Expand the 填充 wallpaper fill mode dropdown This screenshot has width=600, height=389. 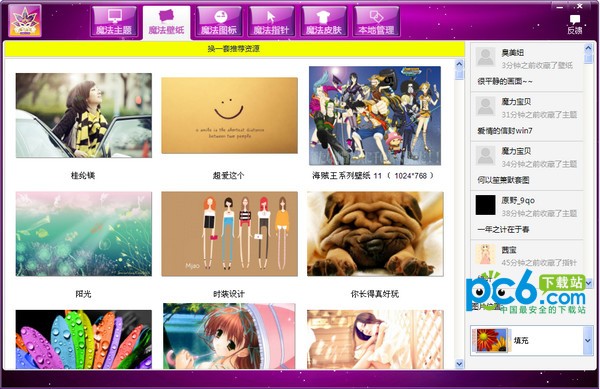pos(588,340)
